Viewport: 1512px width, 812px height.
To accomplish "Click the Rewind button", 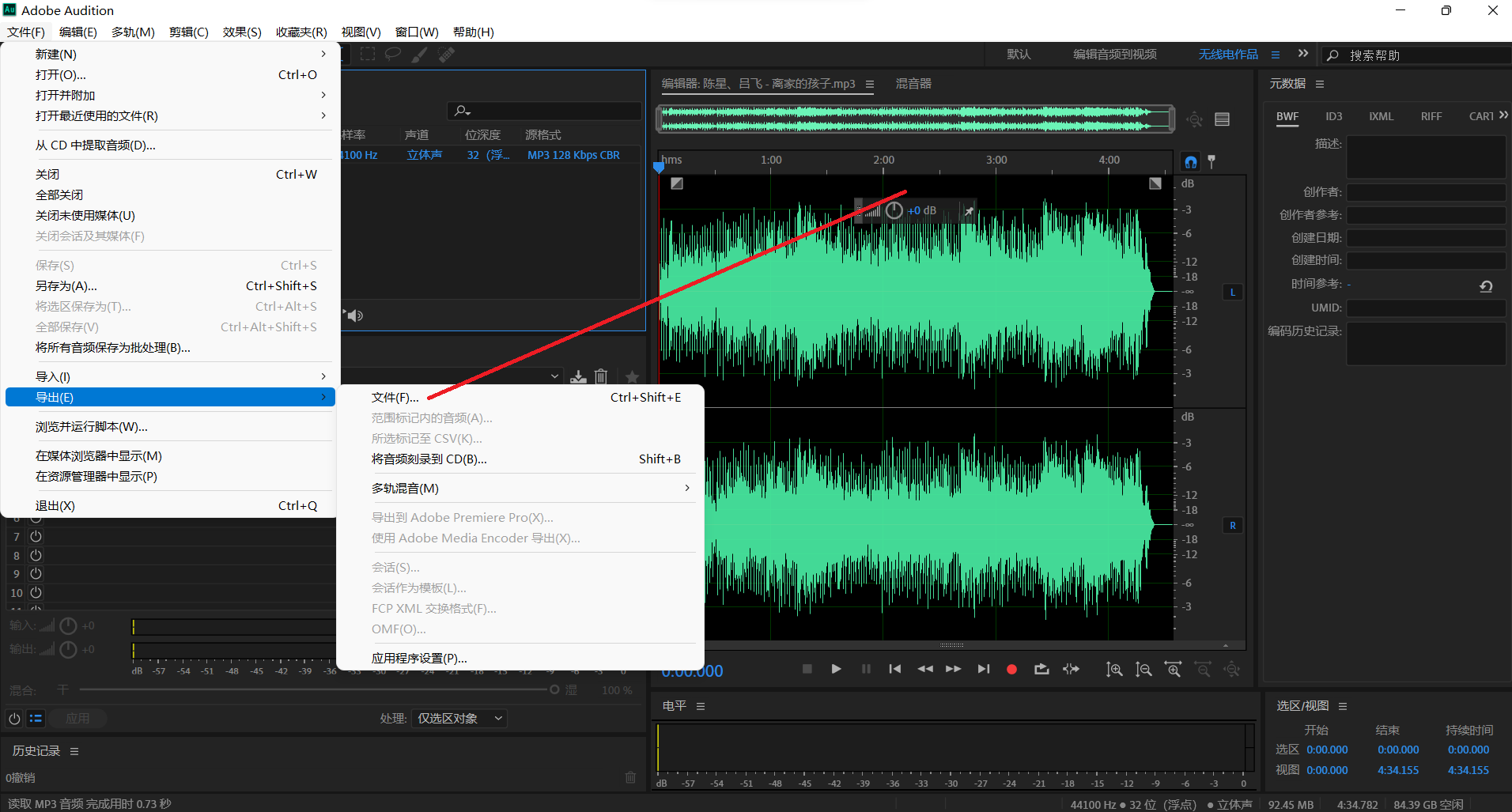I will pyautogui.click(x=924, y=669).
